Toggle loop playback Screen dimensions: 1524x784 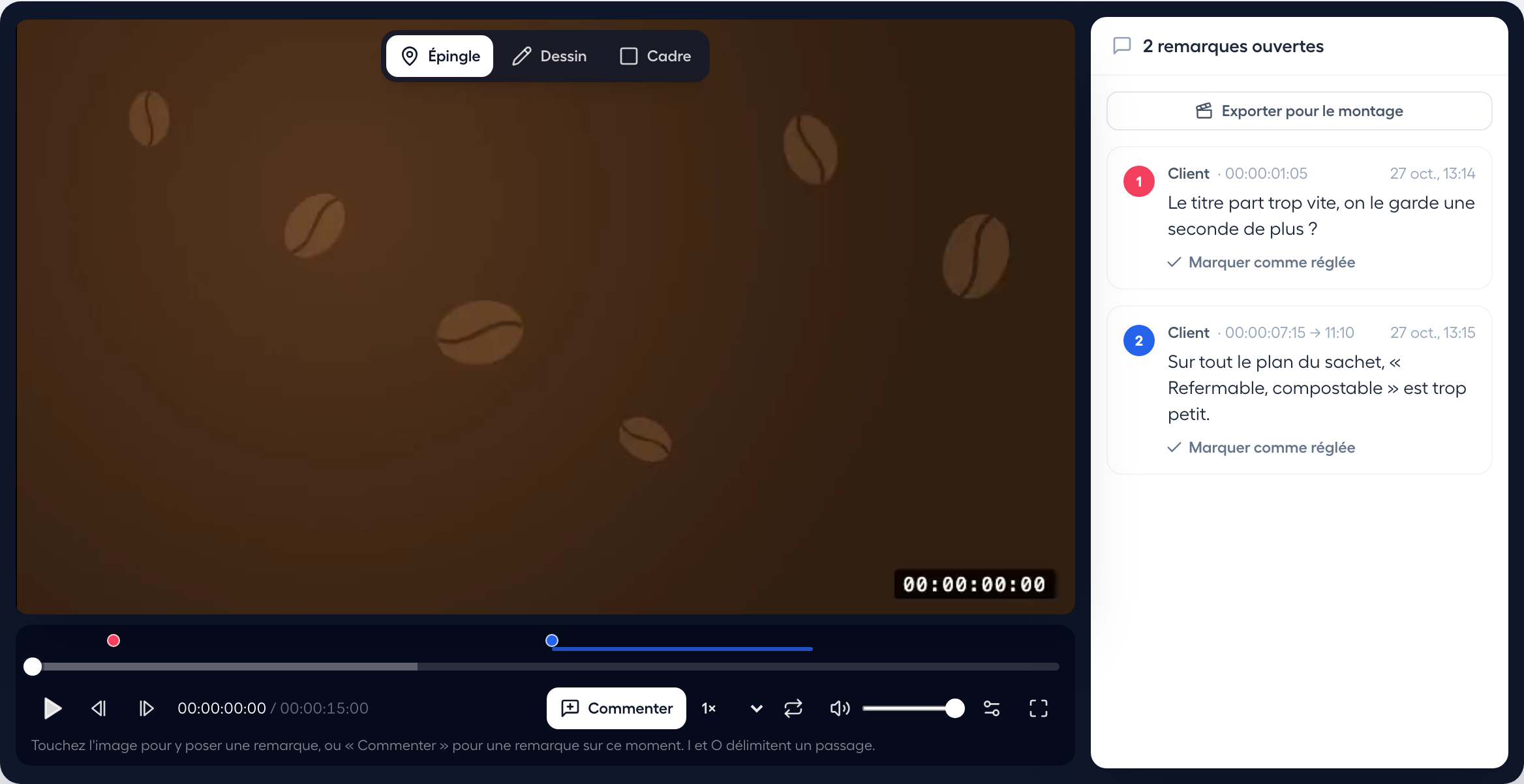(793, 708)
